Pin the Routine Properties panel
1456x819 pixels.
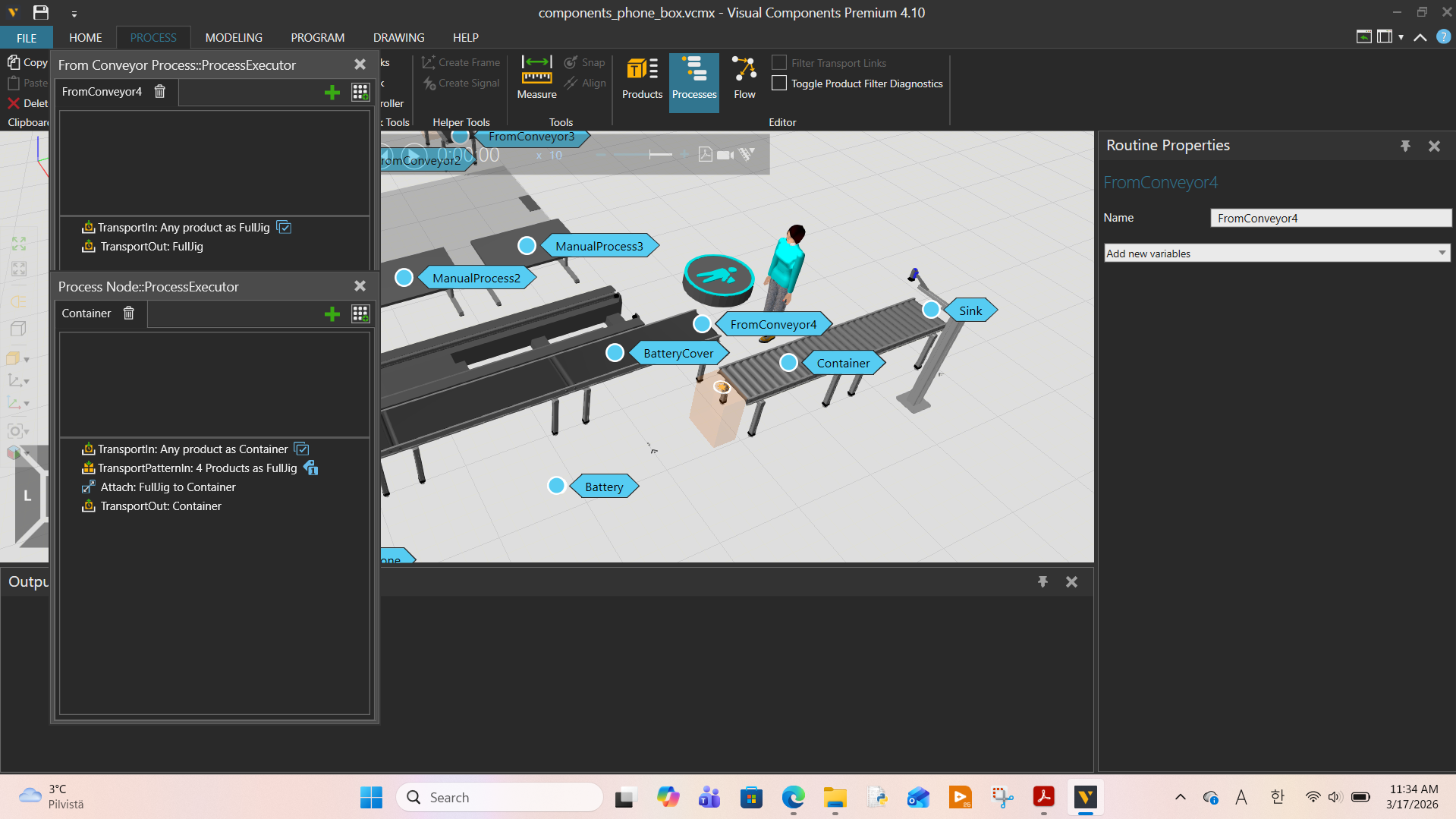(1405, 146)
